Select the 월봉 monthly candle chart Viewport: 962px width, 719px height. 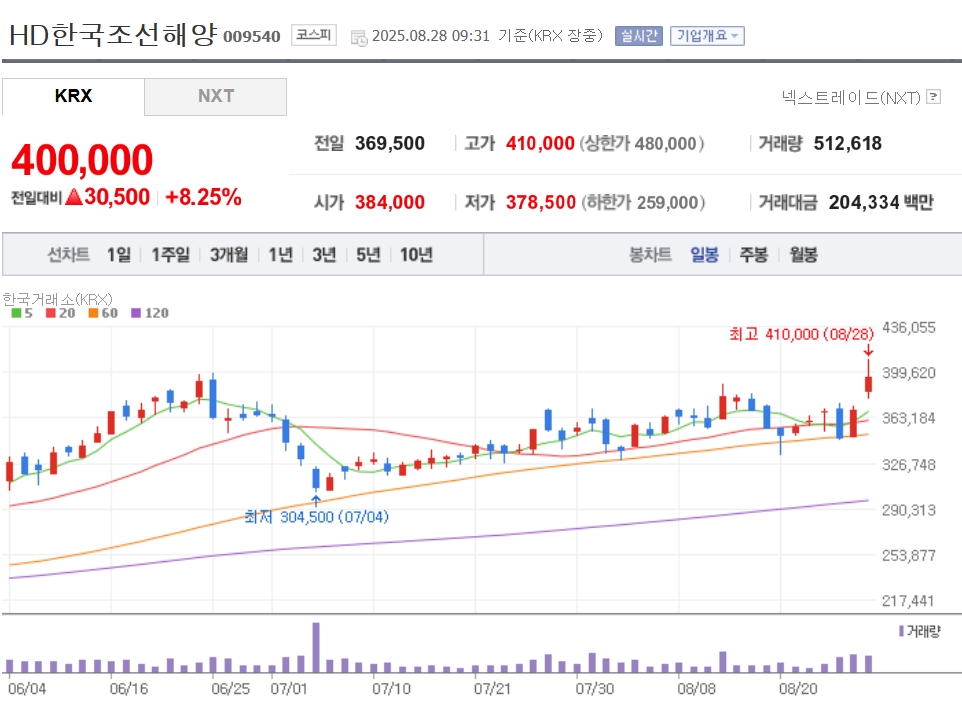(803, 254)
